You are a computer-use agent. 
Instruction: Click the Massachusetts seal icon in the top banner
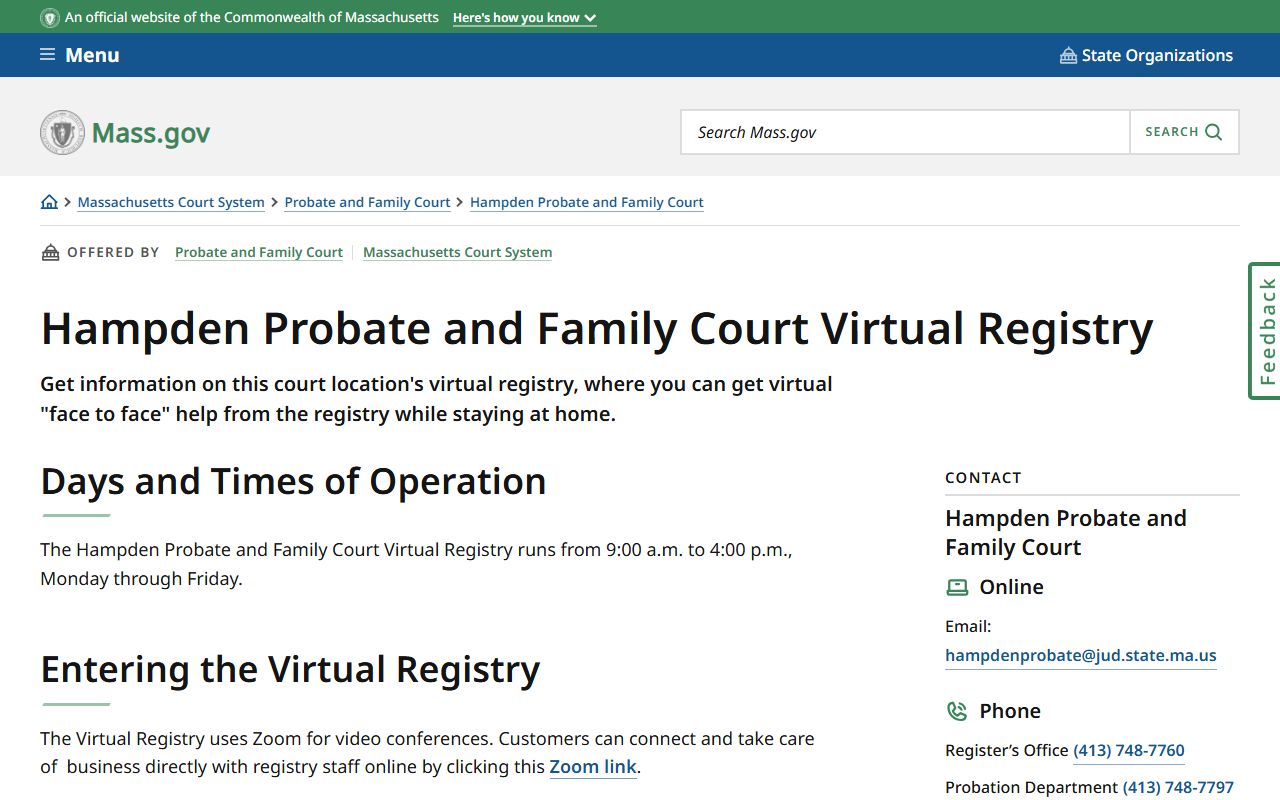coord(50,18)
